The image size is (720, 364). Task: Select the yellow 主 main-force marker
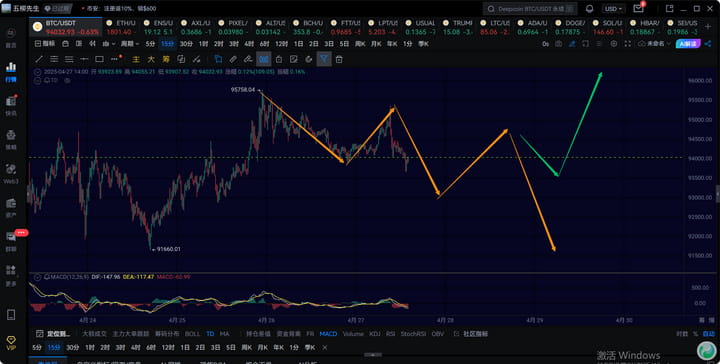click(x=136, y=59)
